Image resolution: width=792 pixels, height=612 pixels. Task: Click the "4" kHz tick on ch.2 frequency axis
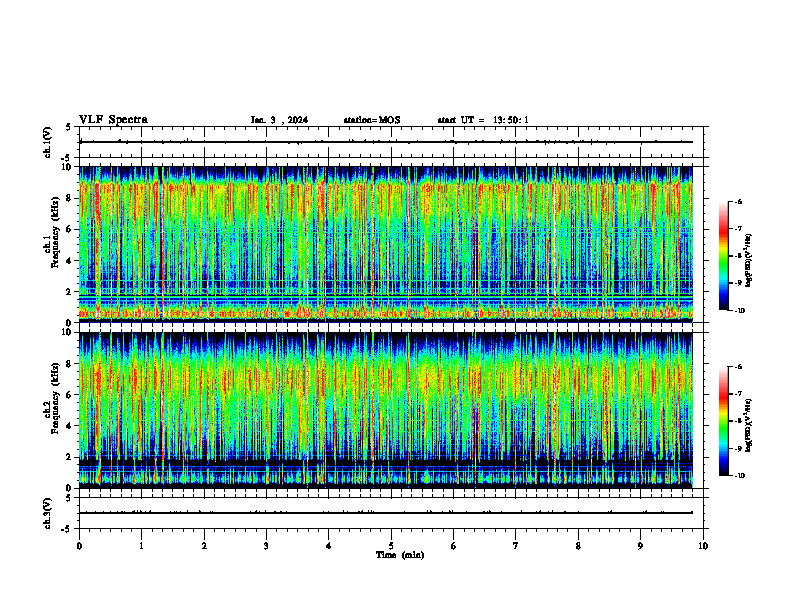click(x=70, y=426)
